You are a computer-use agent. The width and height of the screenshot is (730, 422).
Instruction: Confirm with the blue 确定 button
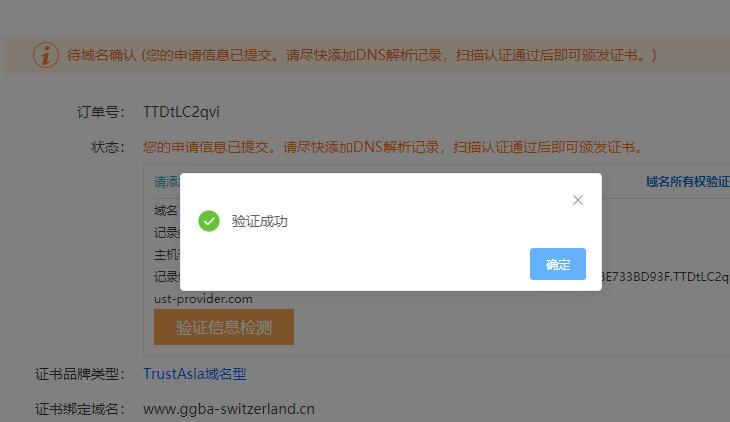(558, 264)
